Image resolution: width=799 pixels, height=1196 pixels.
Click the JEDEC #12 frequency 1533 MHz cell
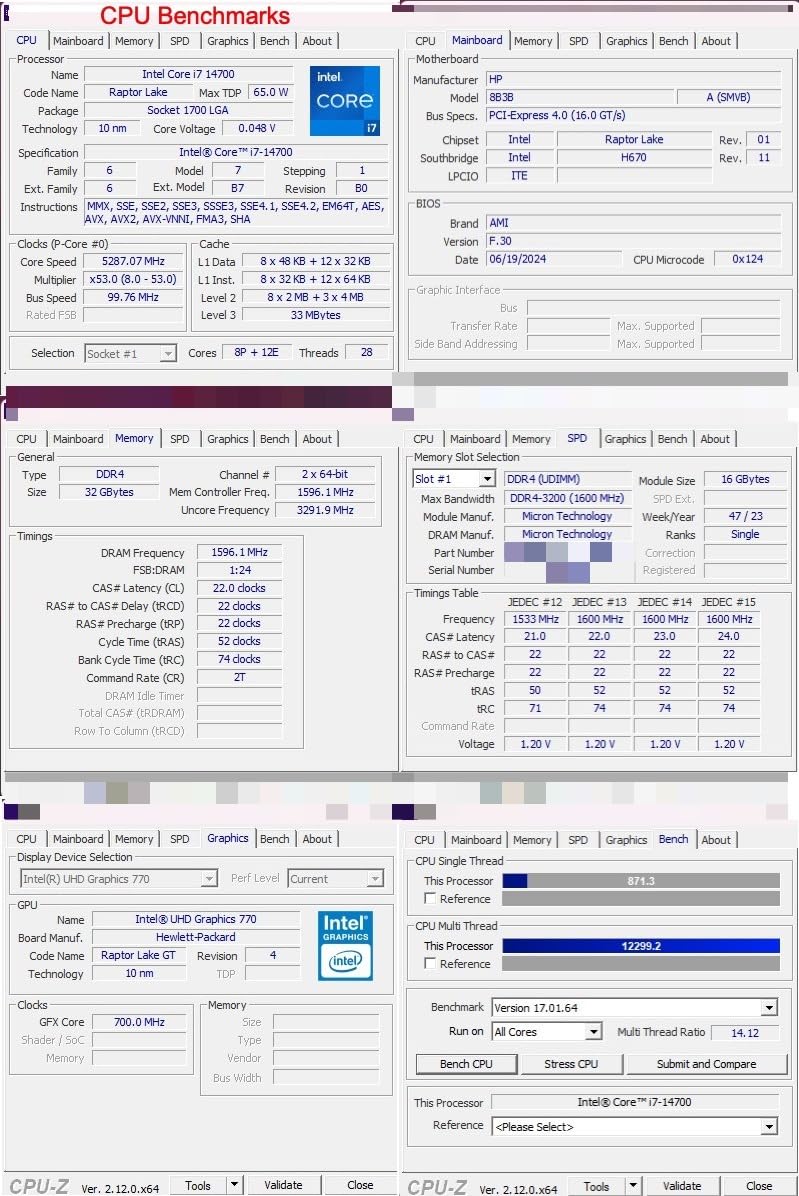pyautogui.click(x=535, y=619)
